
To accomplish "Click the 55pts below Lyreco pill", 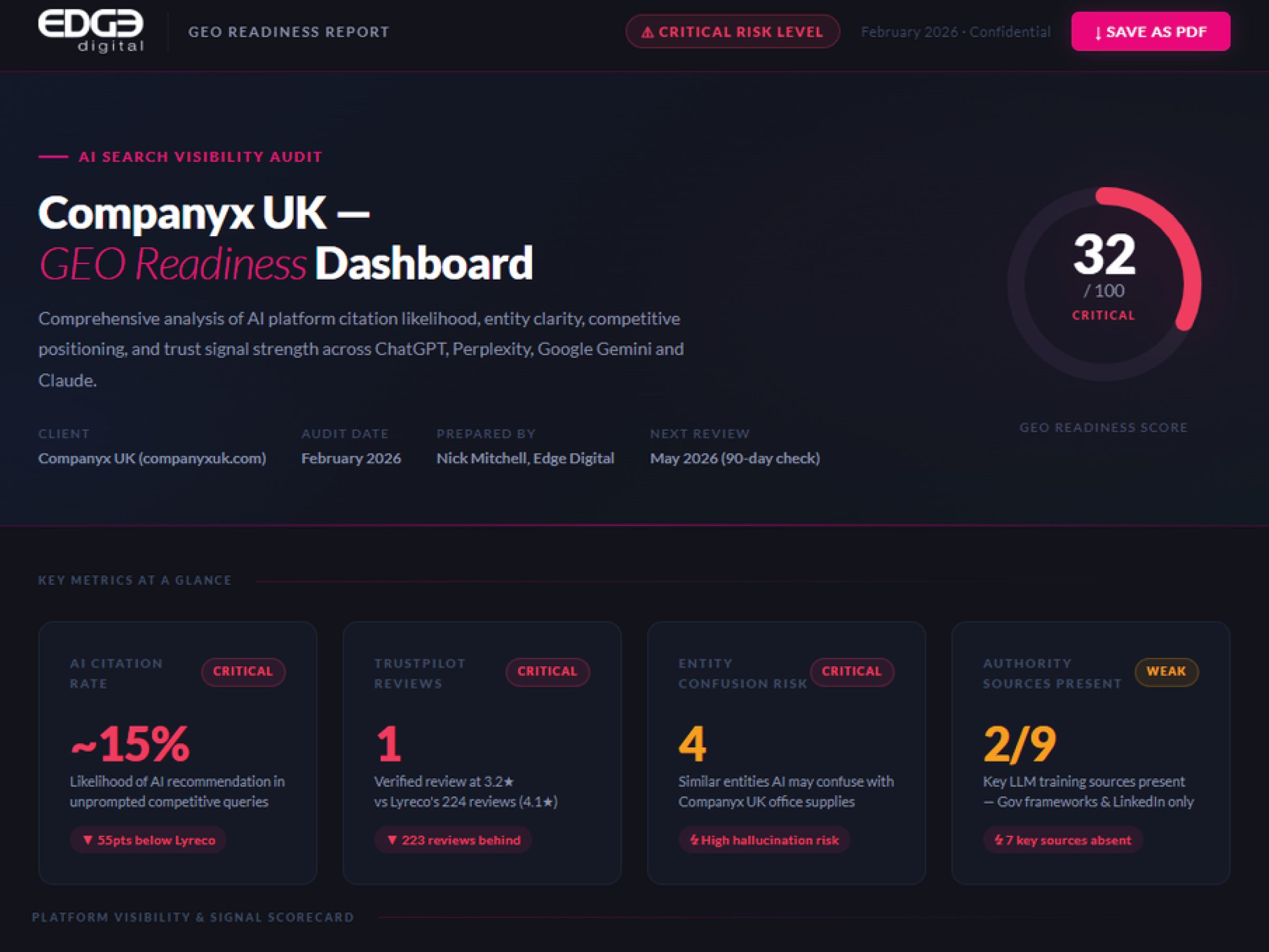I will [148, 840].
